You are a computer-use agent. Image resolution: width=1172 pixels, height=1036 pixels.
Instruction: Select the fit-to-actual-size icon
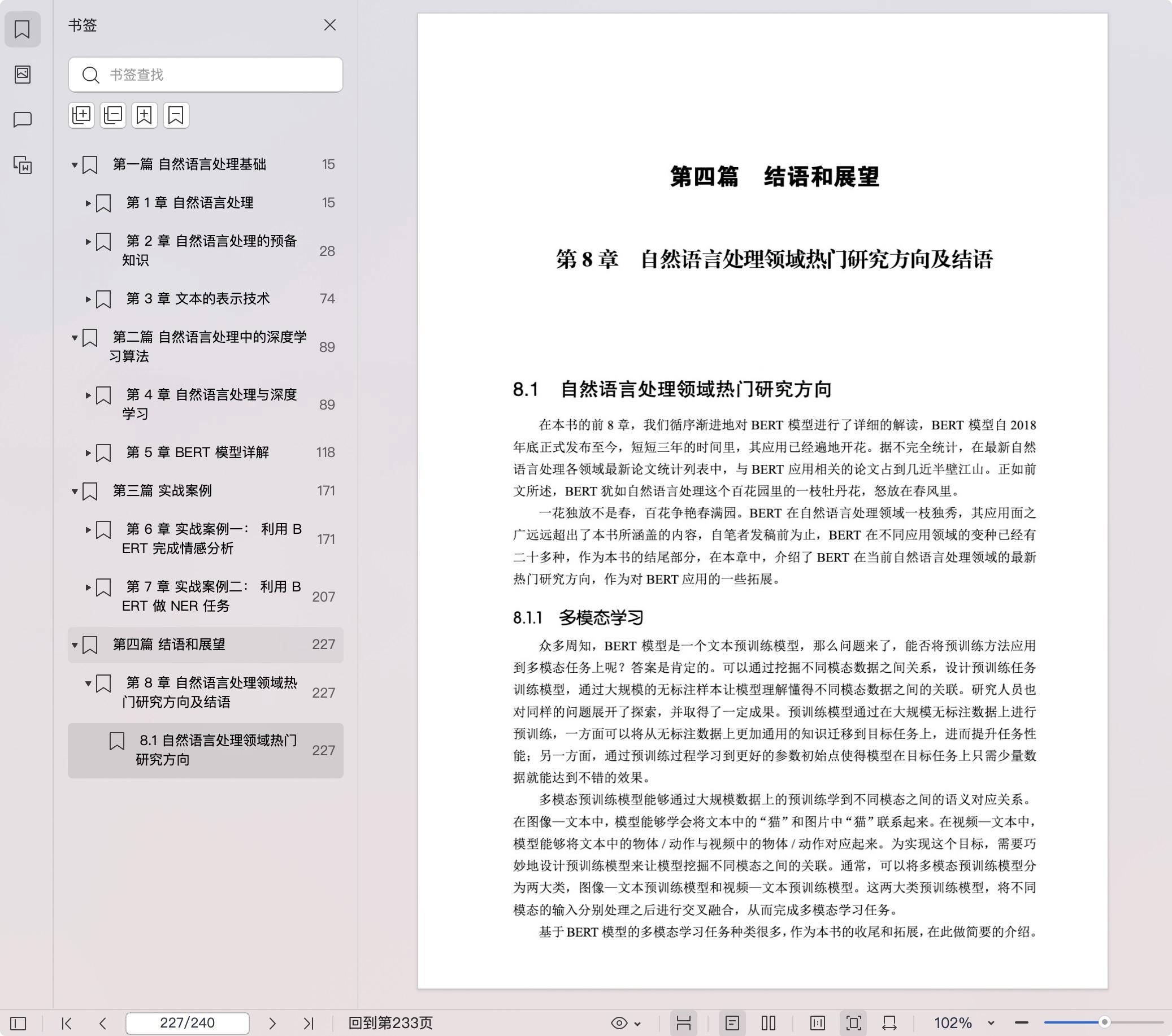click(x=818, y=1023)
